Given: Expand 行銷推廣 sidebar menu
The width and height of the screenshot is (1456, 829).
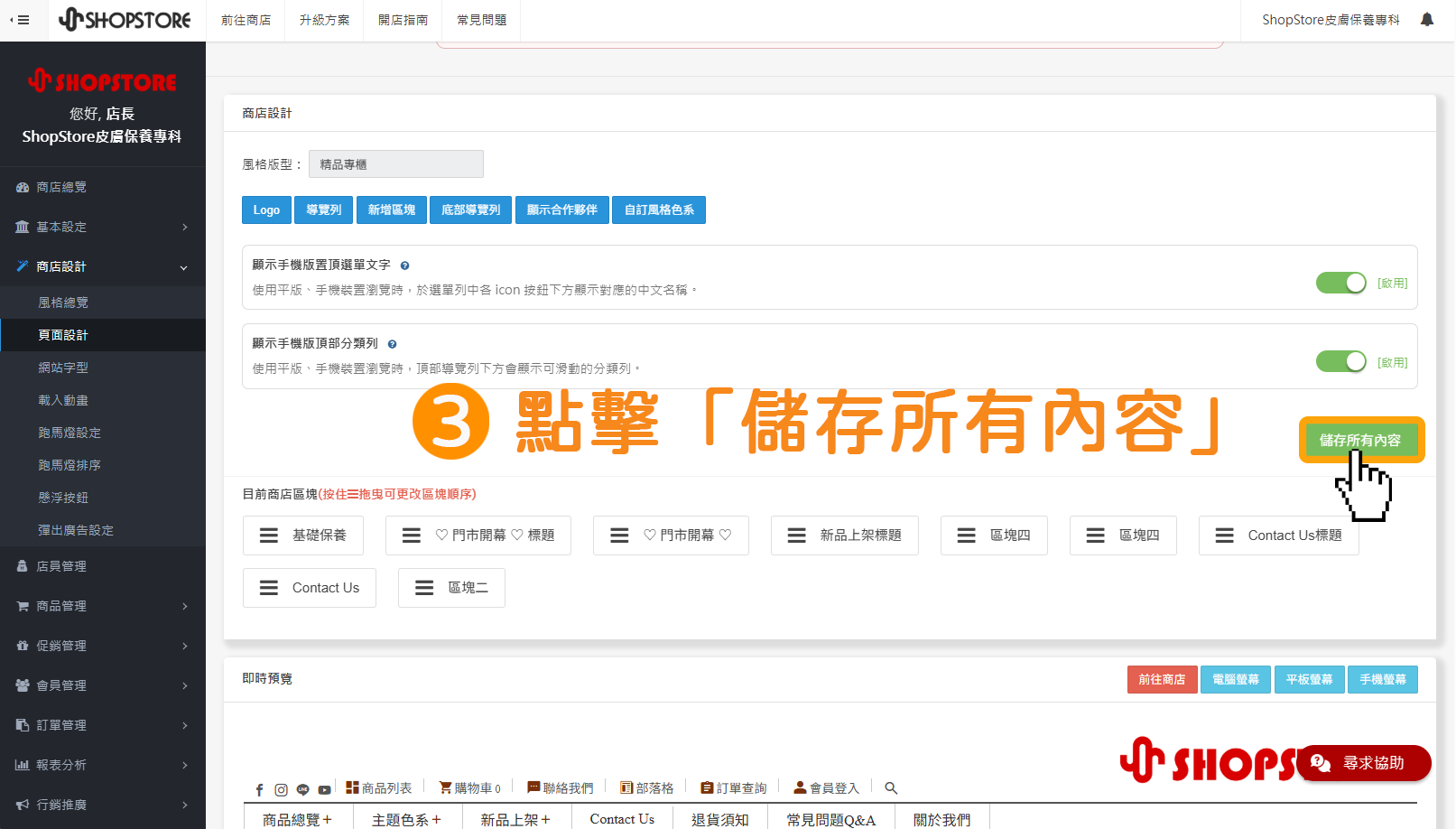Looking at the screenshot, I should point(103,805).
